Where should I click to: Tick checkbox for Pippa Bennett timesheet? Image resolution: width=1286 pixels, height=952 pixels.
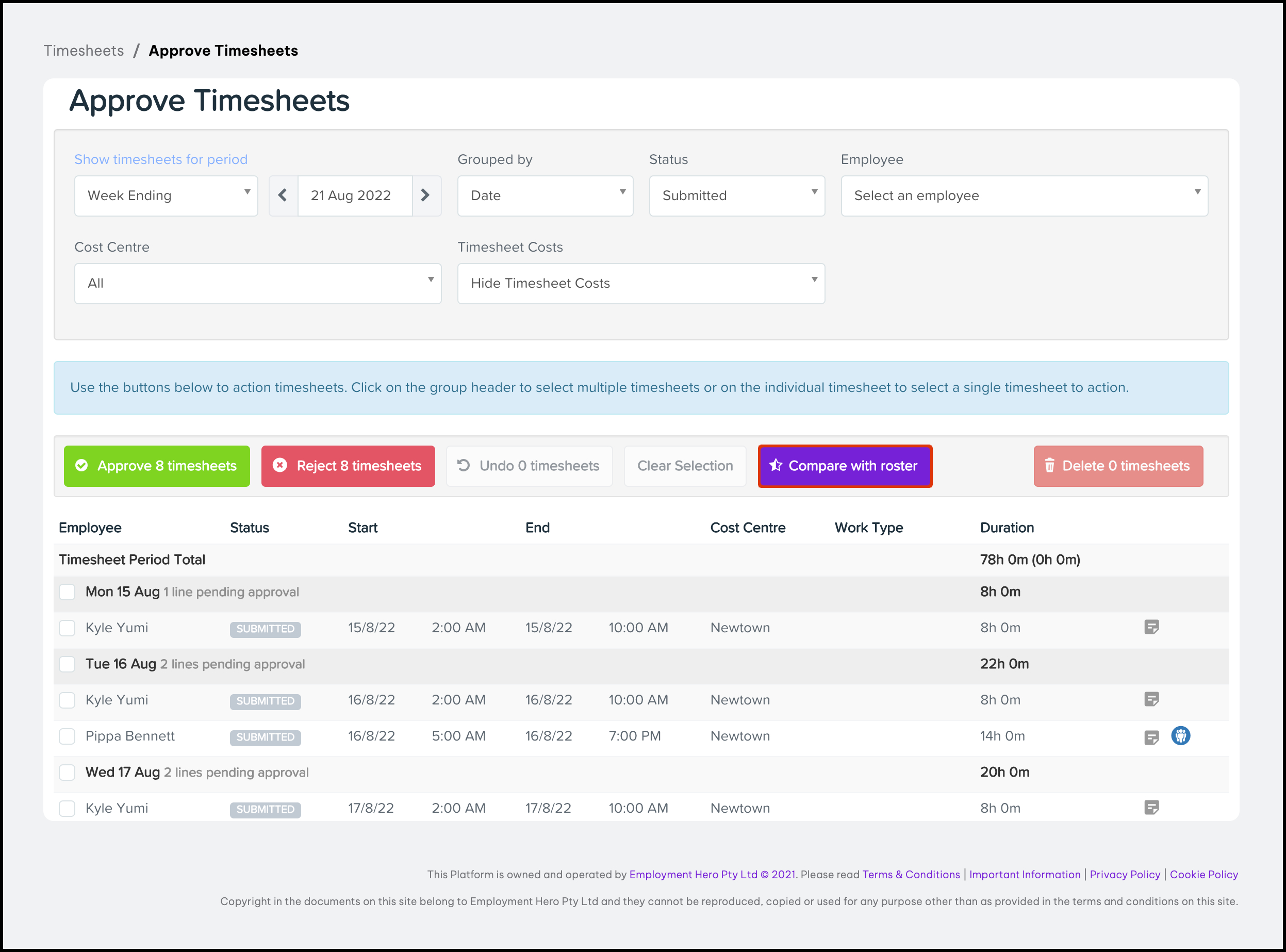(68, 736)
